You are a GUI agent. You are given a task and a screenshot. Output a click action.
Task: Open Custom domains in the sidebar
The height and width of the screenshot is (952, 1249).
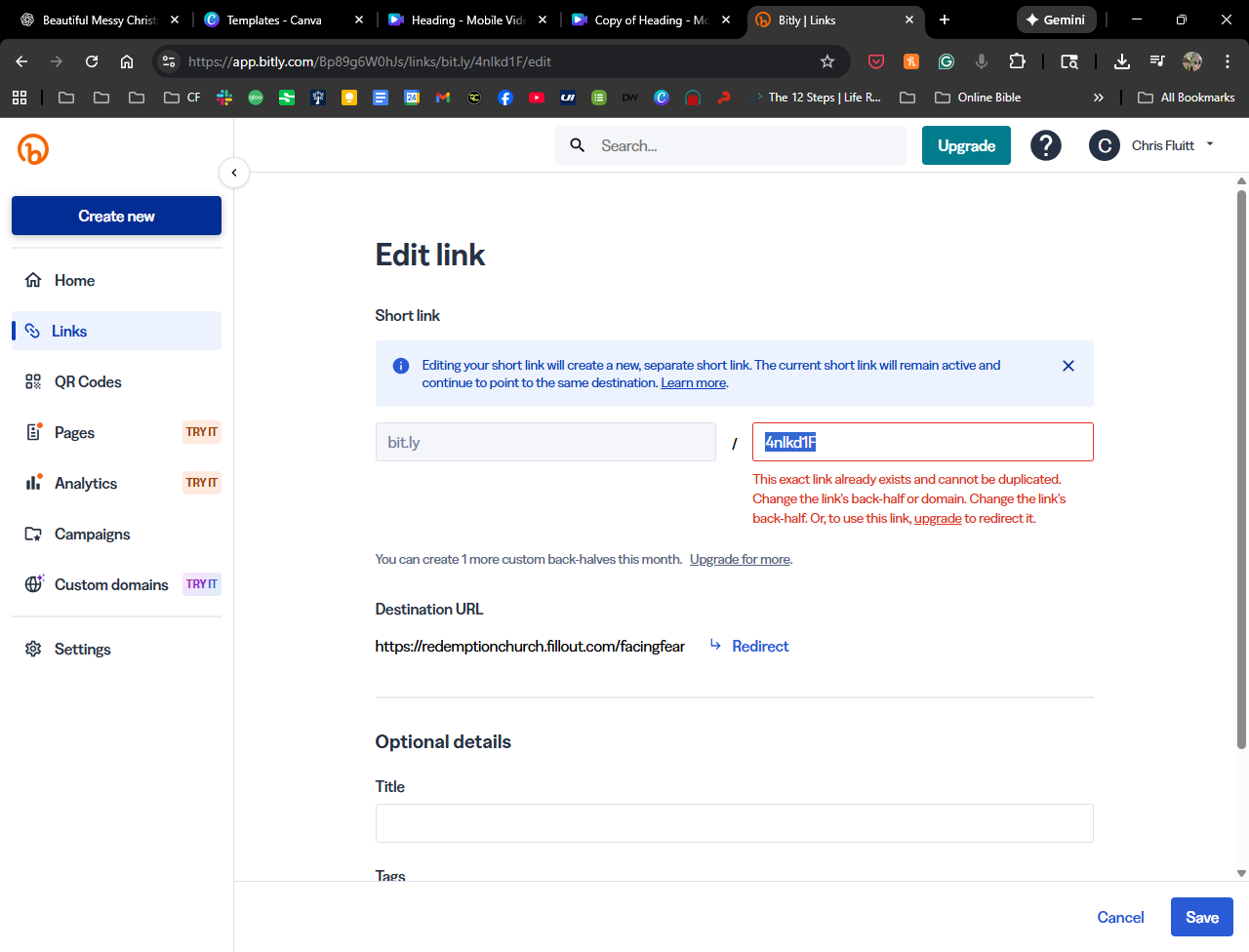pos(110,585)
